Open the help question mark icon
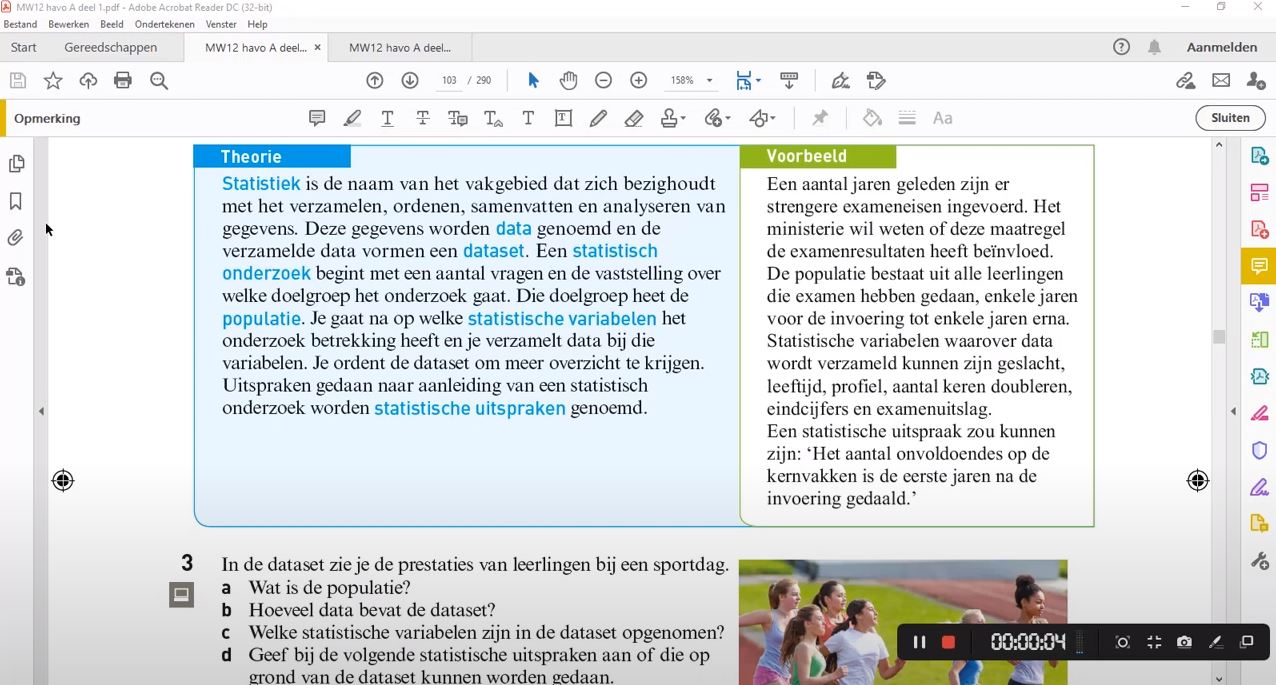Screen dimensions: 1276x685 point(1121,47)
